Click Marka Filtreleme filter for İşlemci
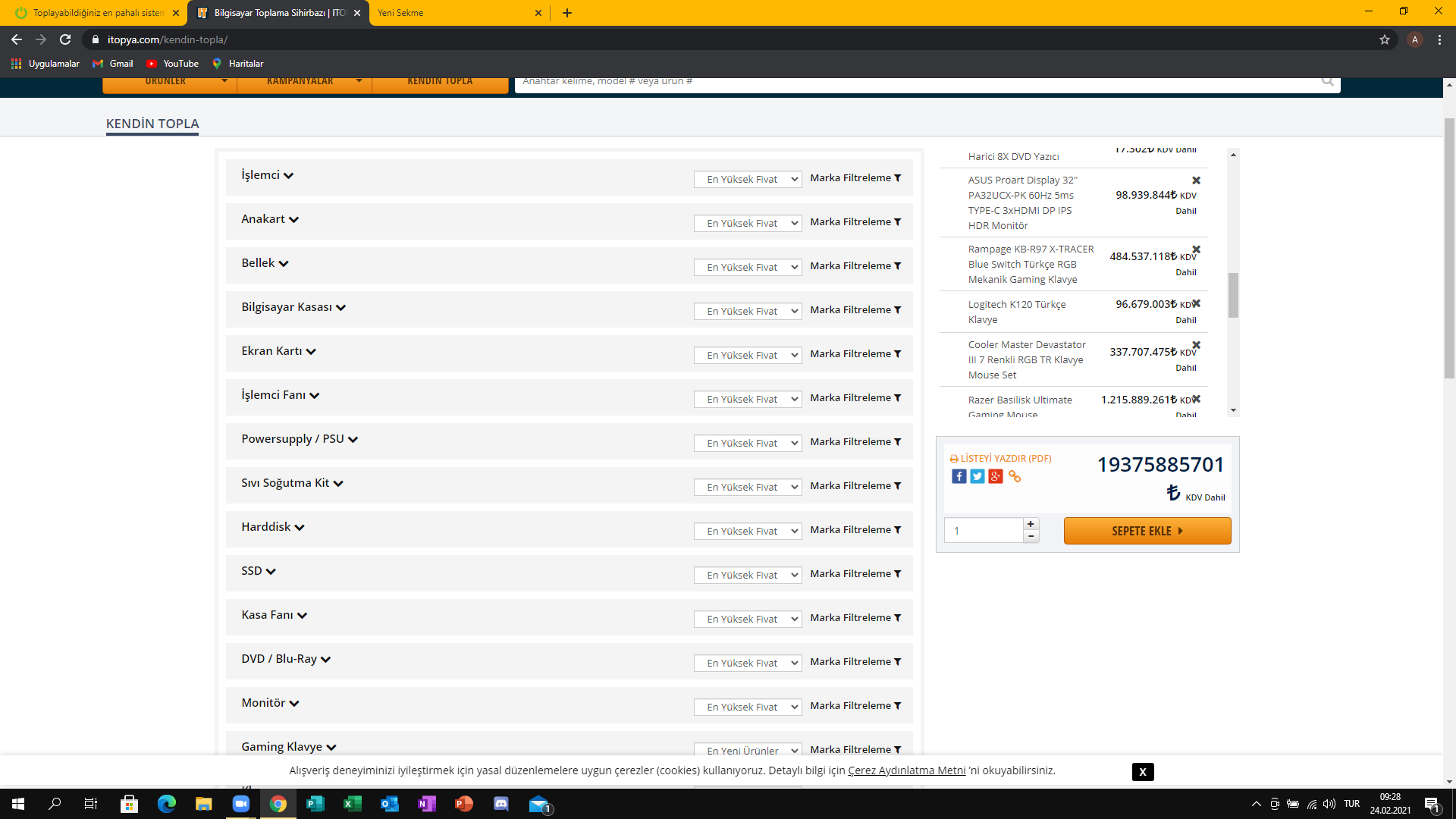Screen dimensions: 1456x819 point(855,178)
